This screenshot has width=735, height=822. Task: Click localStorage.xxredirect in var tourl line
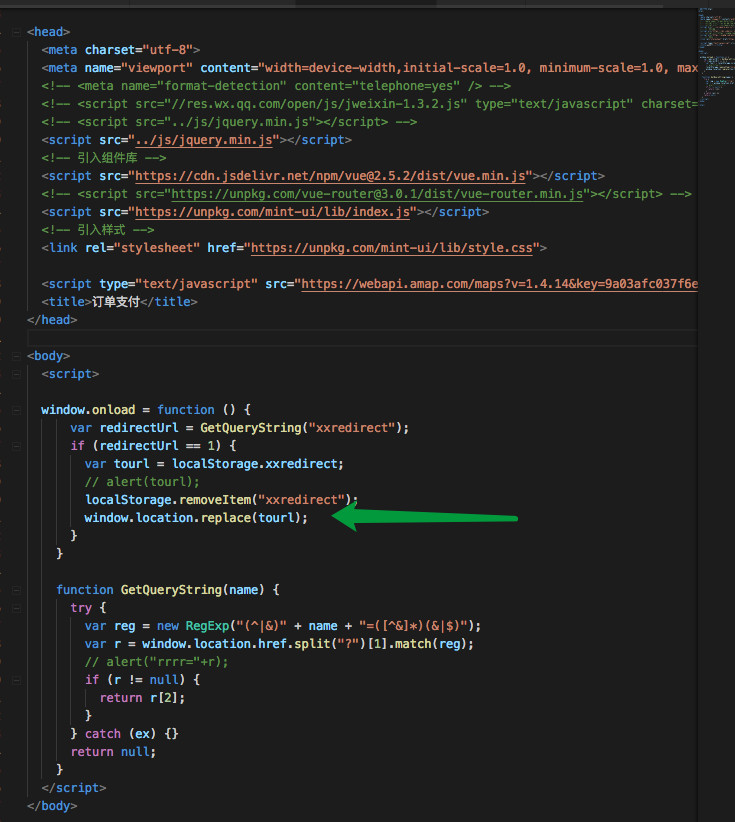click(254, 464)
